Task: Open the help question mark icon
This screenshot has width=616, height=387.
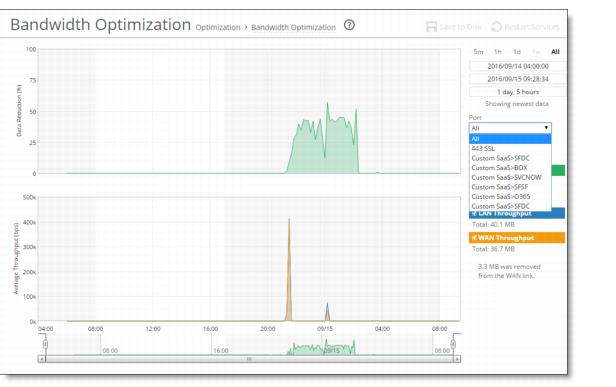Action: [x=349, y=25]
